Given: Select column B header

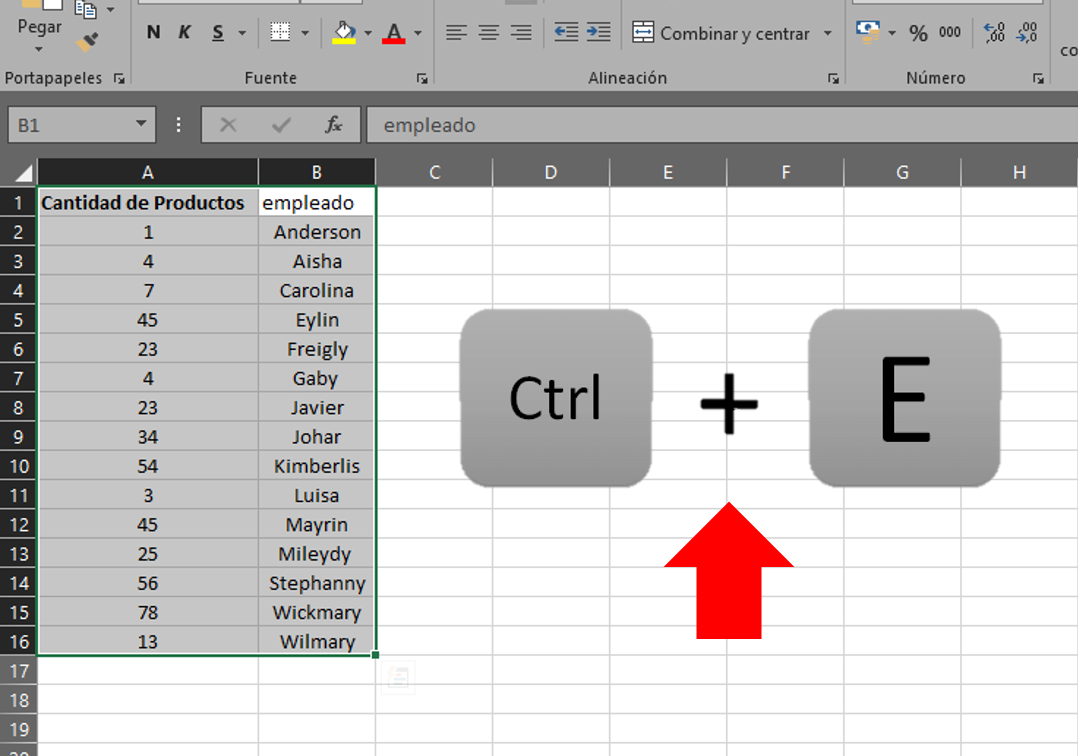Looking at the screenshot, I should [x=316, y=172].
